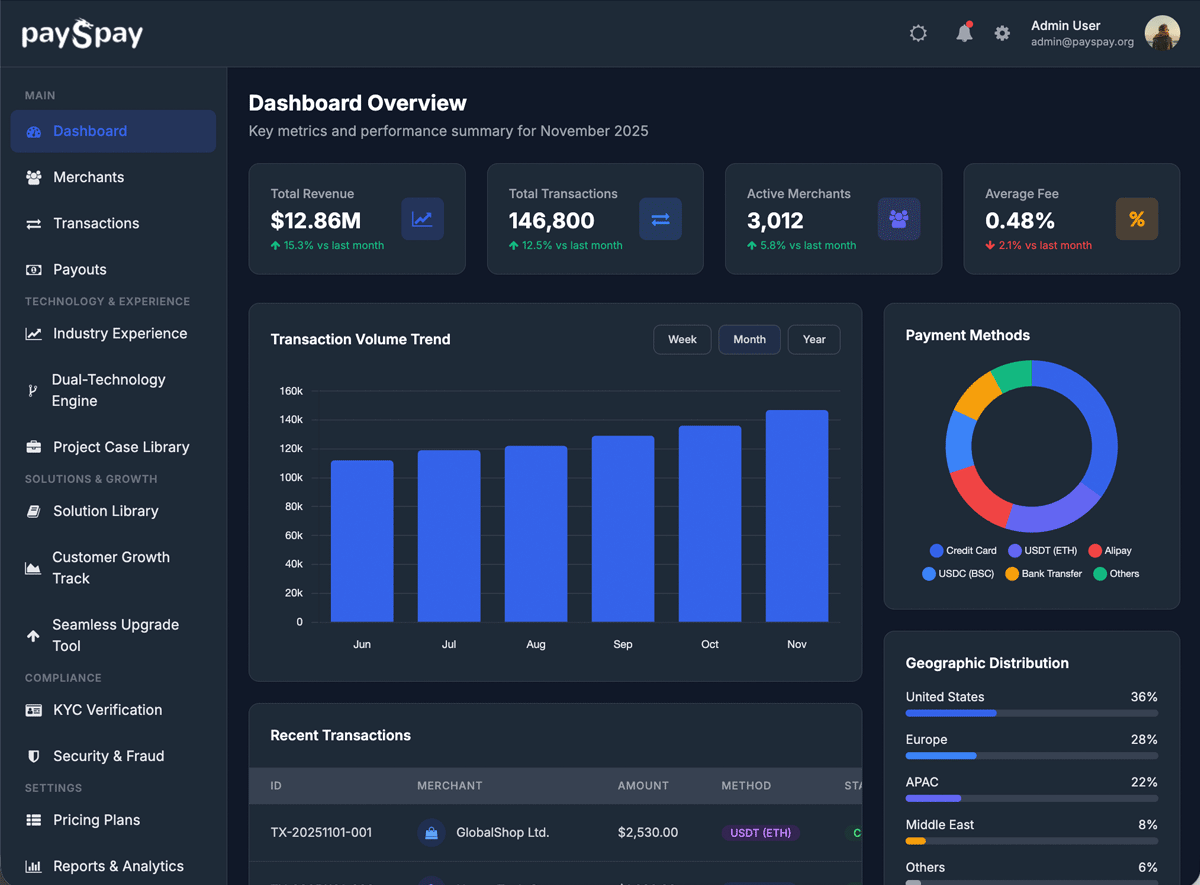Image resolution: width=1200 pixels, height=885 pixels.
Task: Open settings via the gear icon
Action: click(1002, 33)
